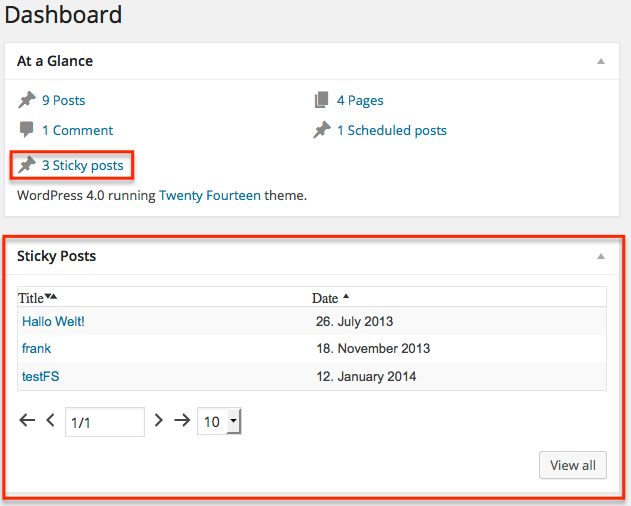The width and height of the screenshot is (631, 506).
Task: Jump to last page with right arrow
Action: 181,421
